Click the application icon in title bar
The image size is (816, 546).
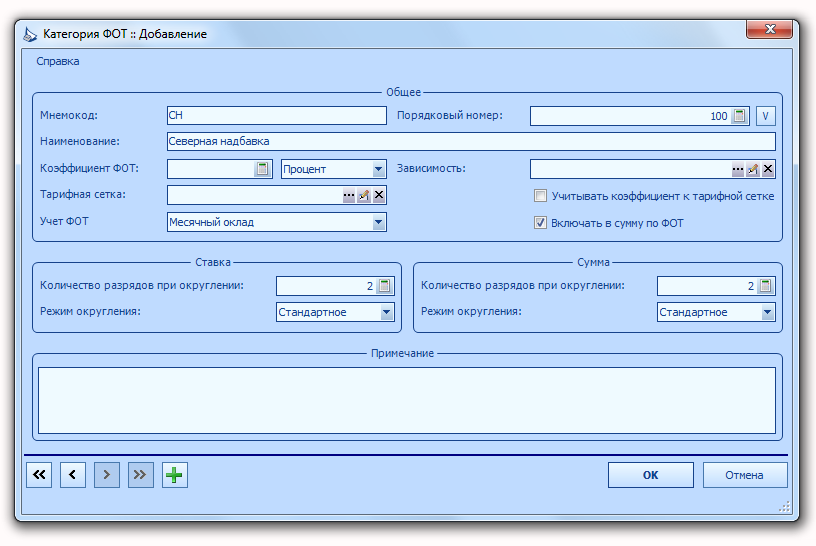pyautogui.click(x=30, y=34)
